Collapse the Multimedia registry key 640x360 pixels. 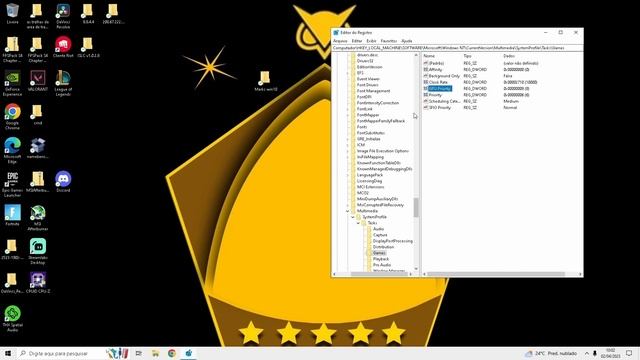point(347,211)
